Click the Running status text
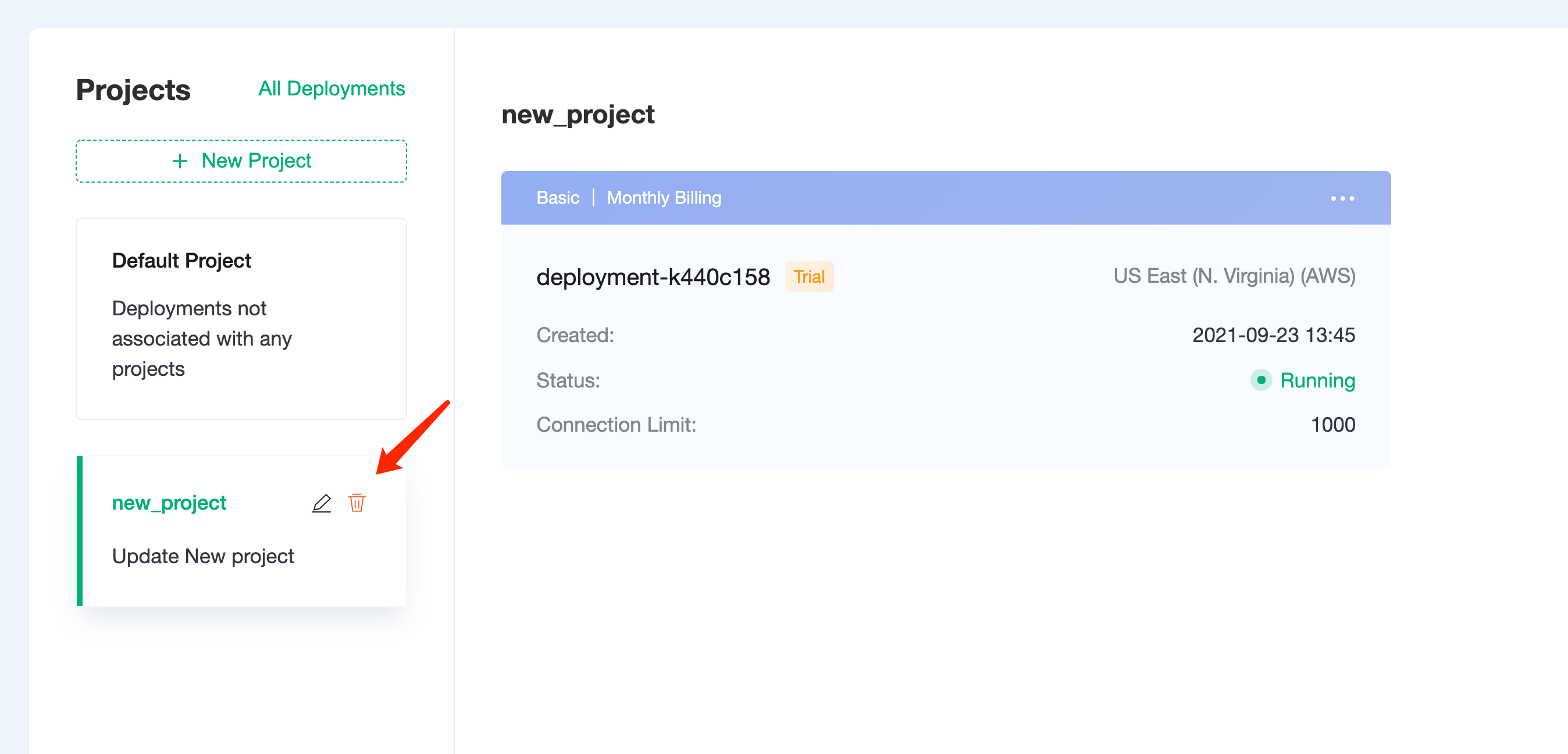The height and width of the screenshot is (754, 1568). pyautogui.click(x=1317, y=380)
